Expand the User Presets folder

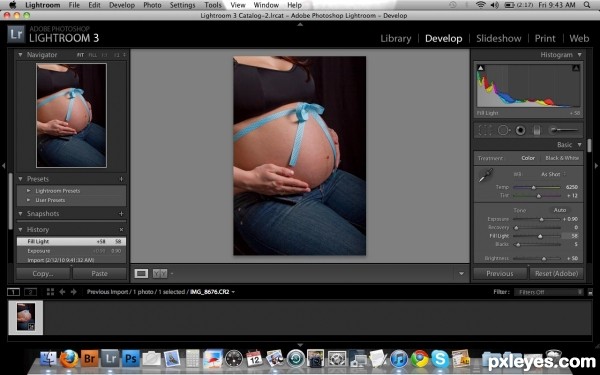click(29, 200)
